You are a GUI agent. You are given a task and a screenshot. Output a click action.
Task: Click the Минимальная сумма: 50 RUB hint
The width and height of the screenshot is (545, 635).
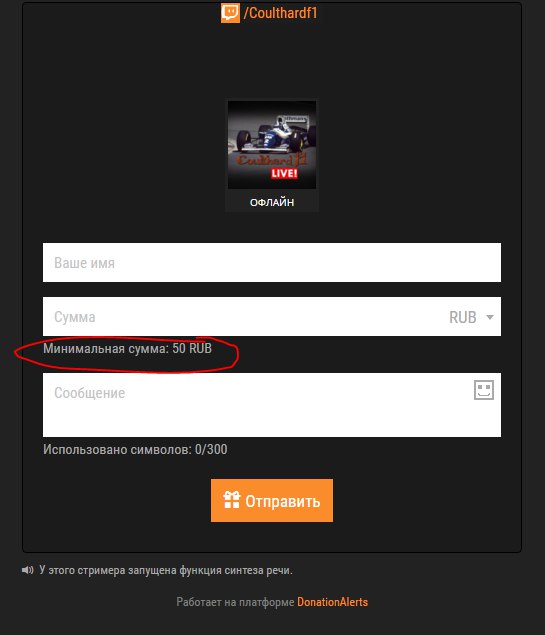point(128,348)
